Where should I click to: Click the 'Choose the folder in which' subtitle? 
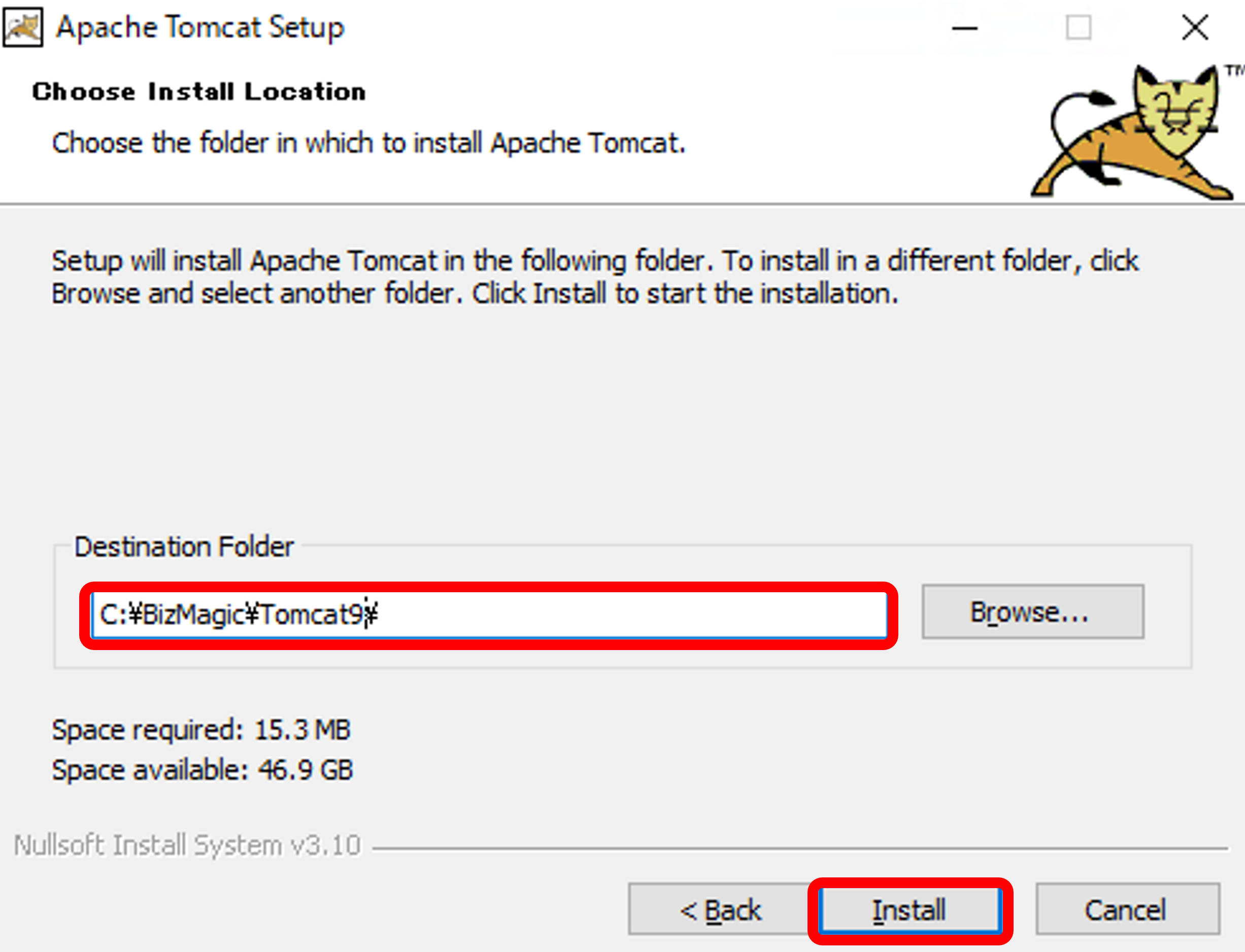tap(369, 143)
